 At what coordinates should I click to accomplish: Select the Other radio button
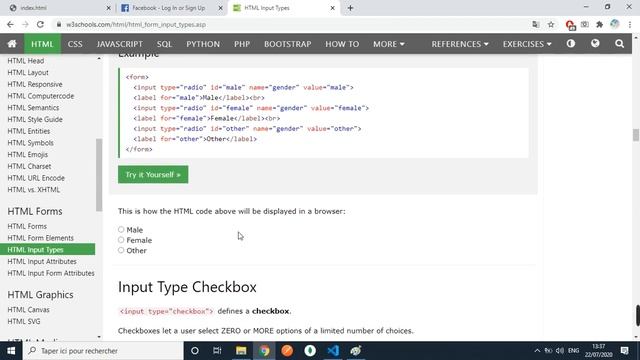(121, 250)
